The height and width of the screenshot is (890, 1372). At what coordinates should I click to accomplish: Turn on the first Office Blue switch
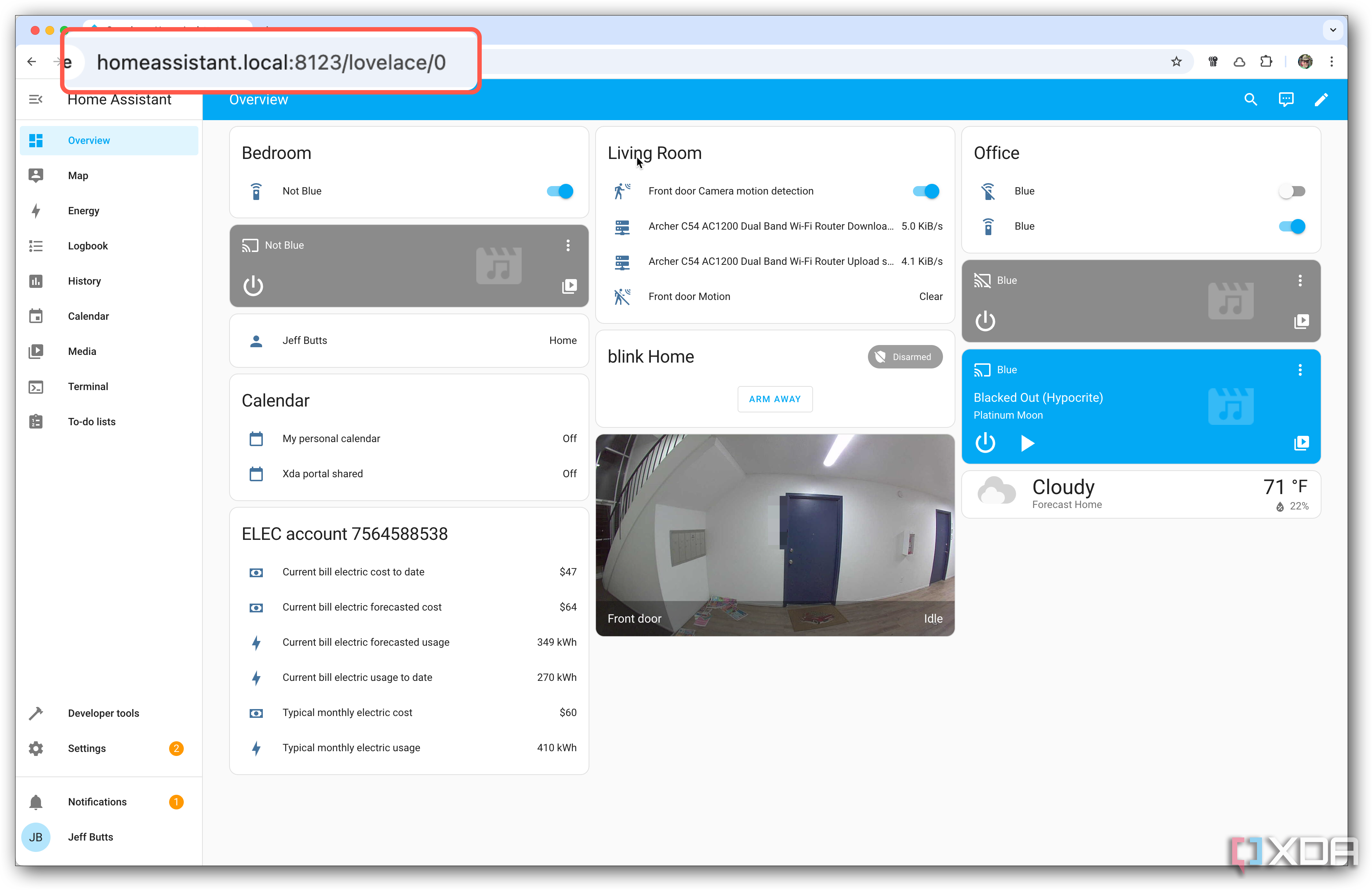click(x=1291, y=191)
